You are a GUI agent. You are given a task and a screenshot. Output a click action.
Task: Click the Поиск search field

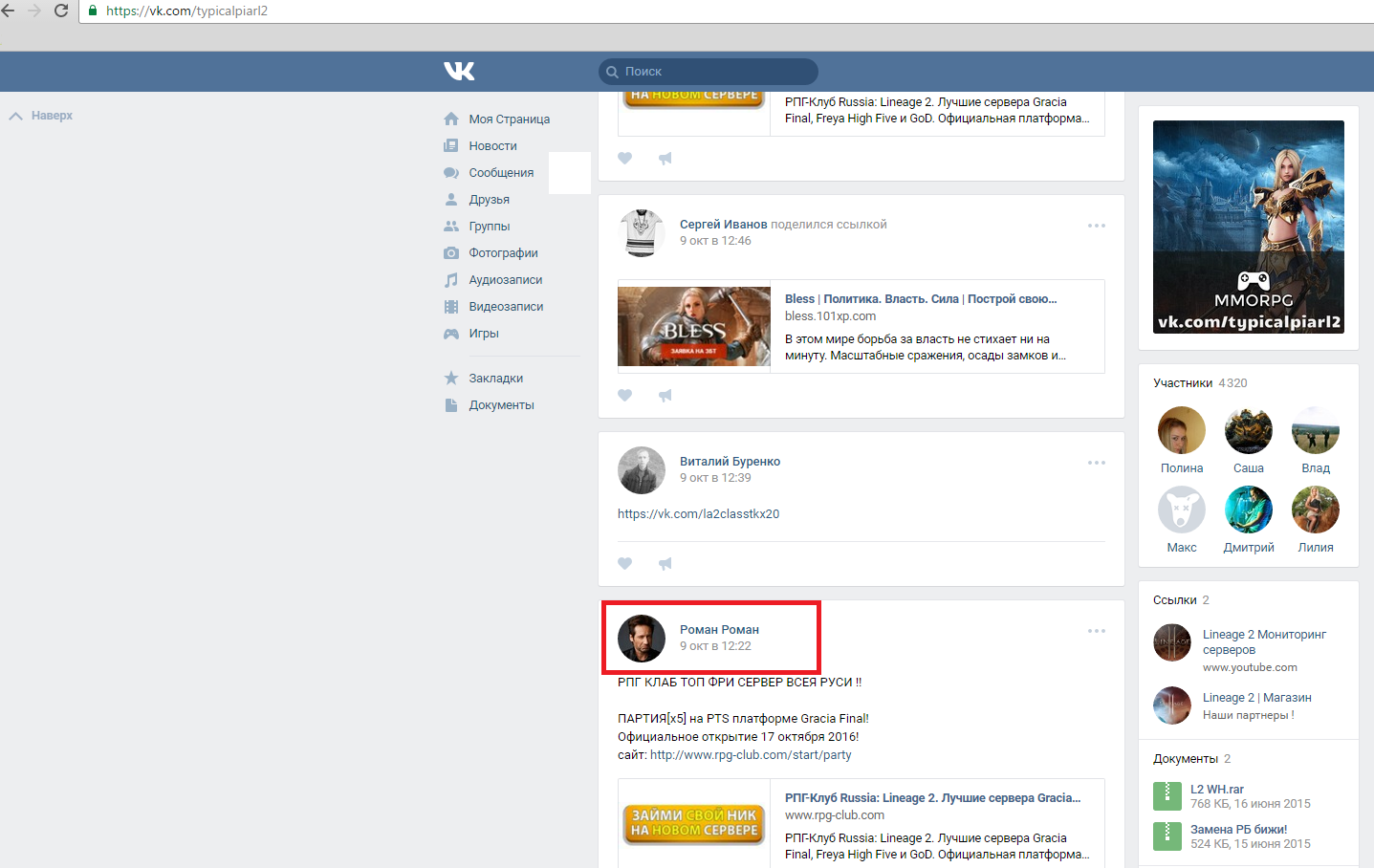(709, 72)
